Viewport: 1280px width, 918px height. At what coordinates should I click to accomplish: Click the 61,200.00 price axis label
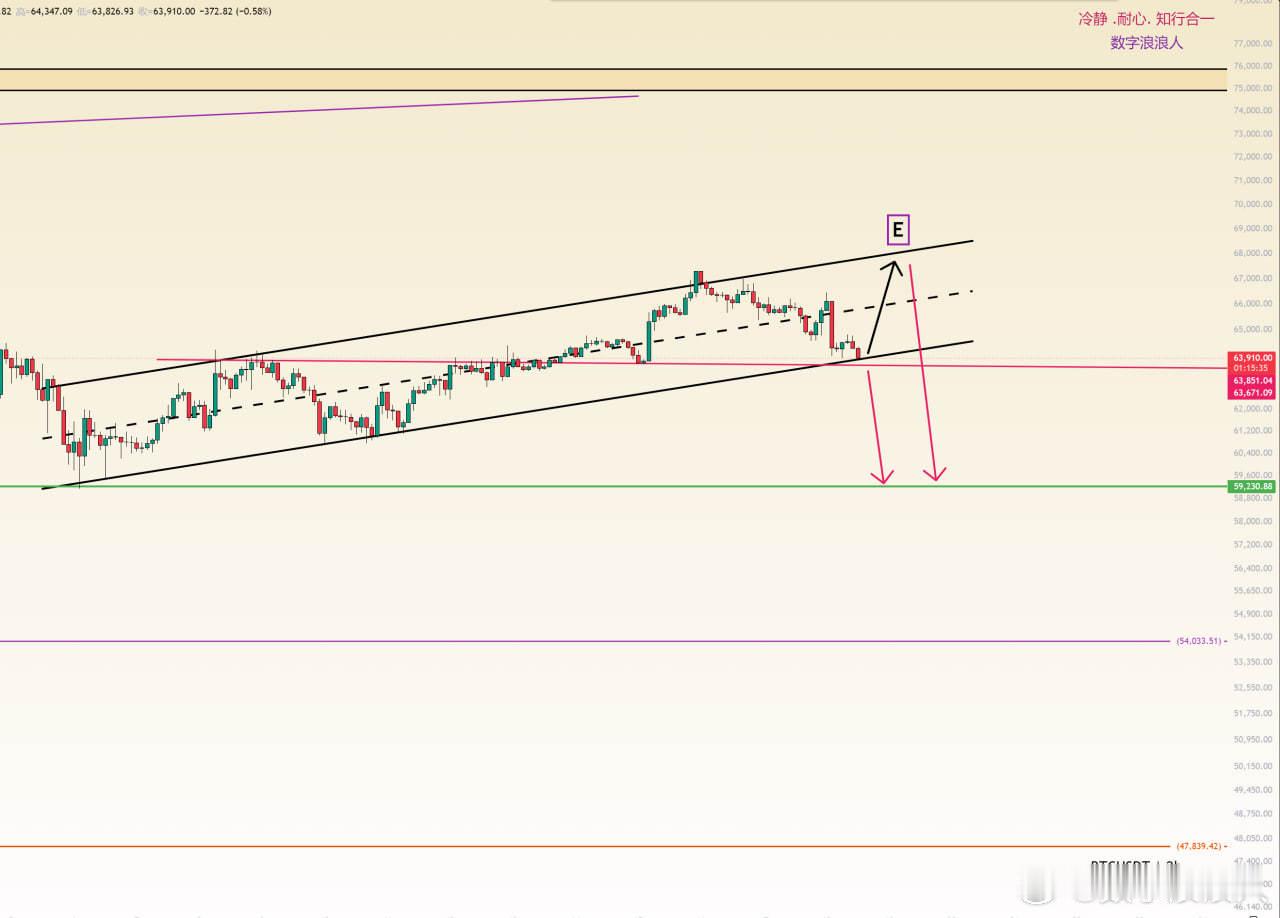point(1254,430)
